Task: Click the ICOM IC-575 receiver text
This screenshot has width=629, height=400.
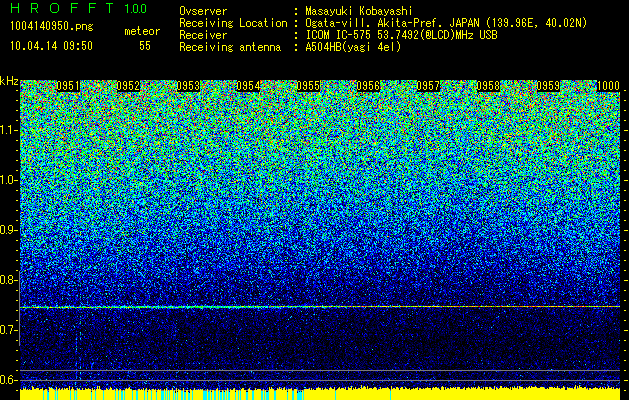Action: point(401,35)
